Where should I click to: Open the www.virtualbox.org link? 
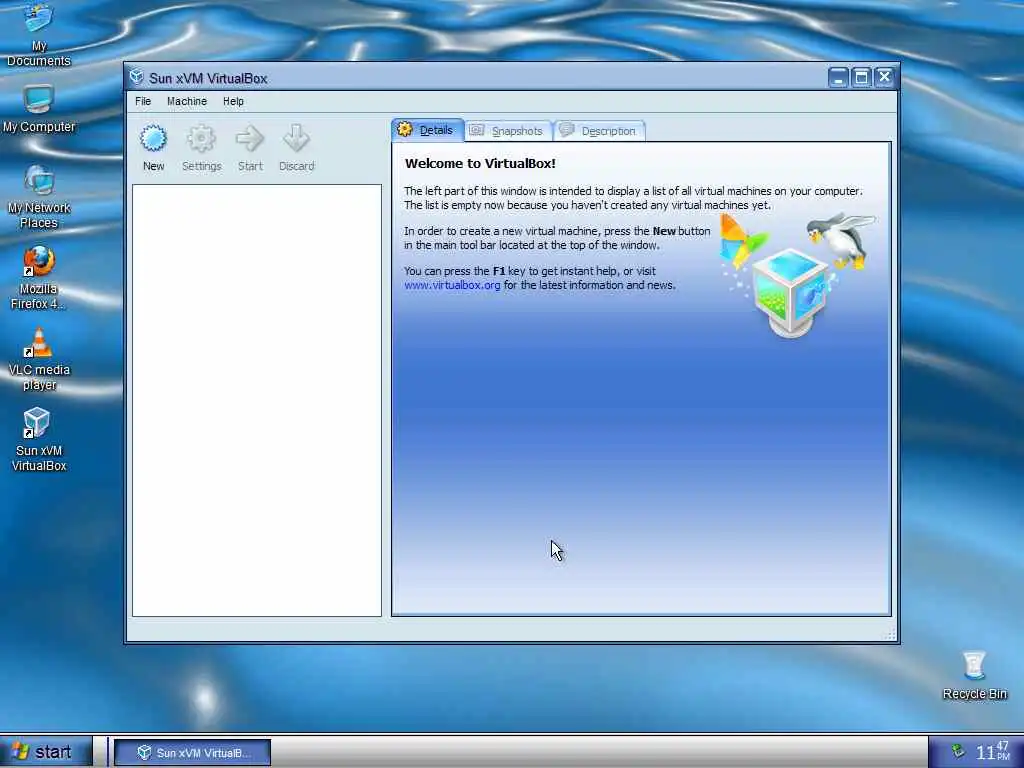coord(452,285)
